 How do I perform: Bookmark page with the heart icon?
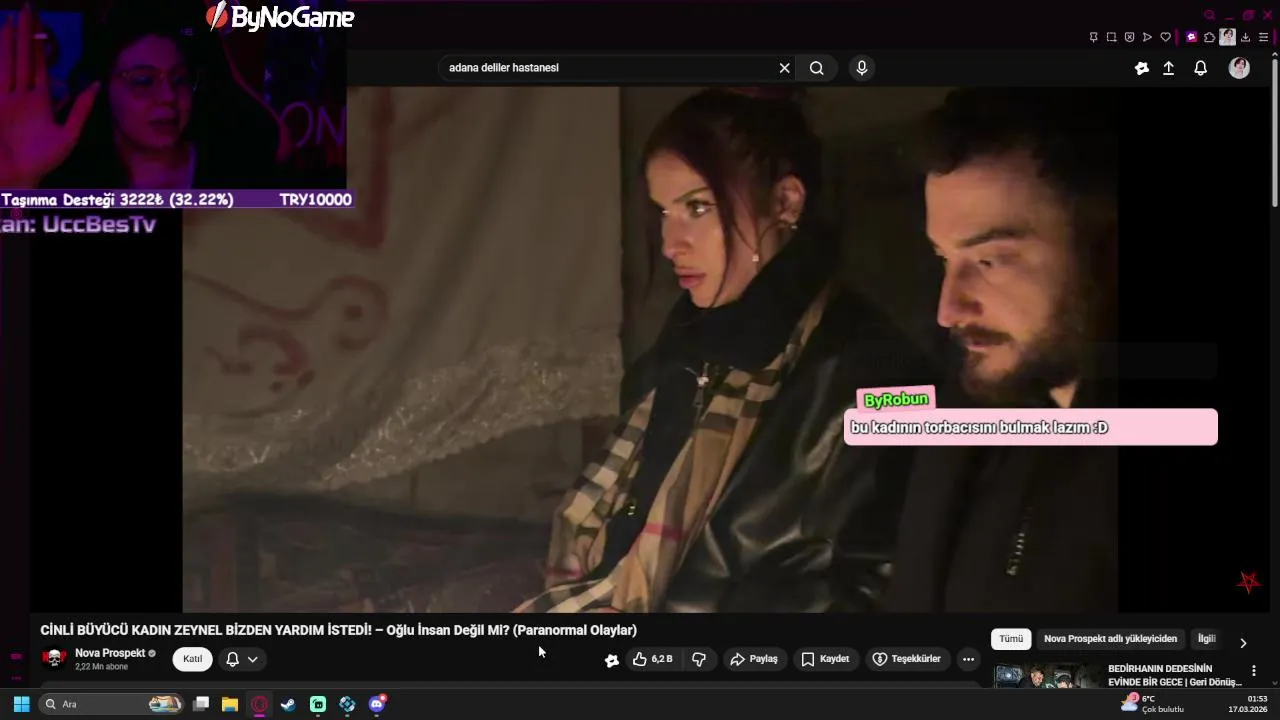point(1165,37)
